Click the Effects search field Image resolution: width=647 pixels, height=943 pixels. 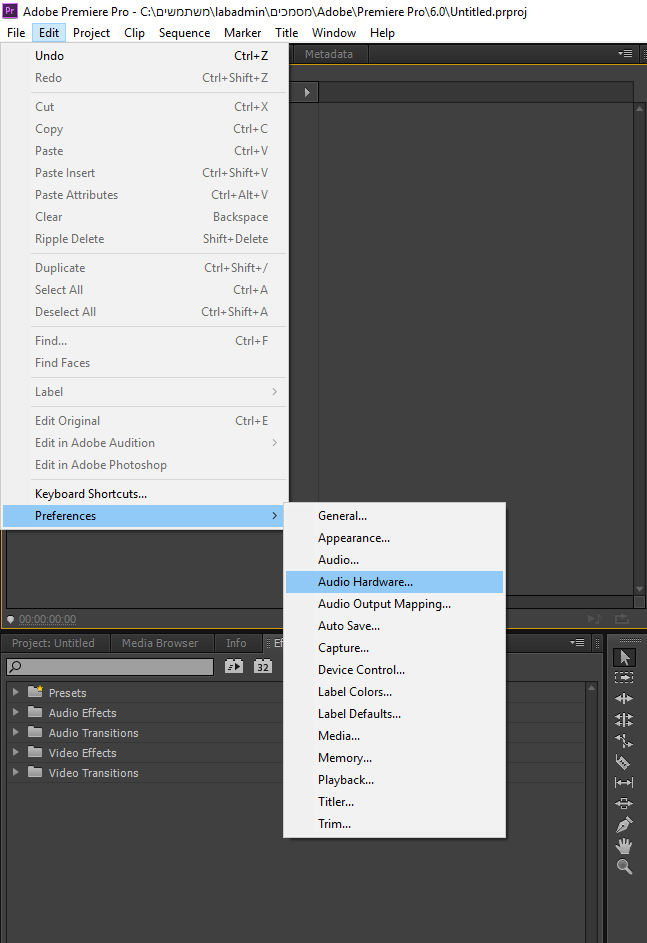[110, 666]
